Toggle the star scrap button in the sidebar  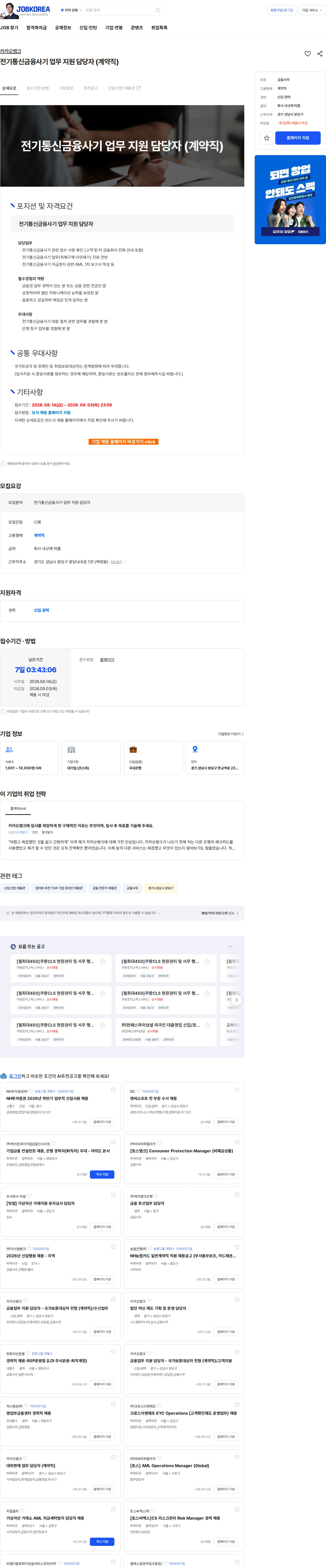pos(266,138)
